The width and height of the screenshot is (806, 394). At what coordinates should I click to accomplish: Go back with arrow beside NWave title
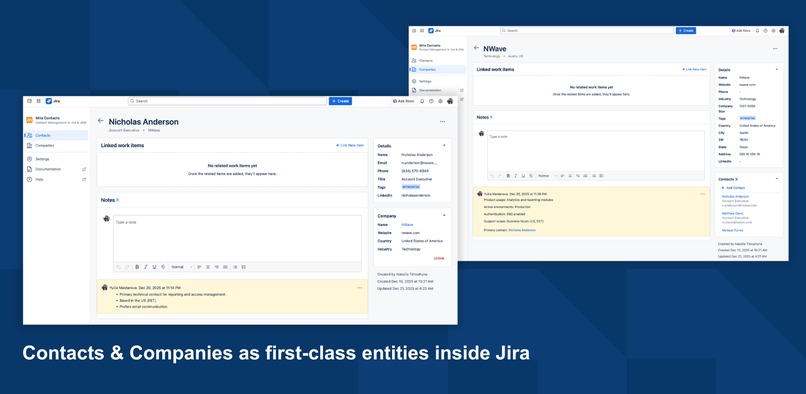coord(477,48)
